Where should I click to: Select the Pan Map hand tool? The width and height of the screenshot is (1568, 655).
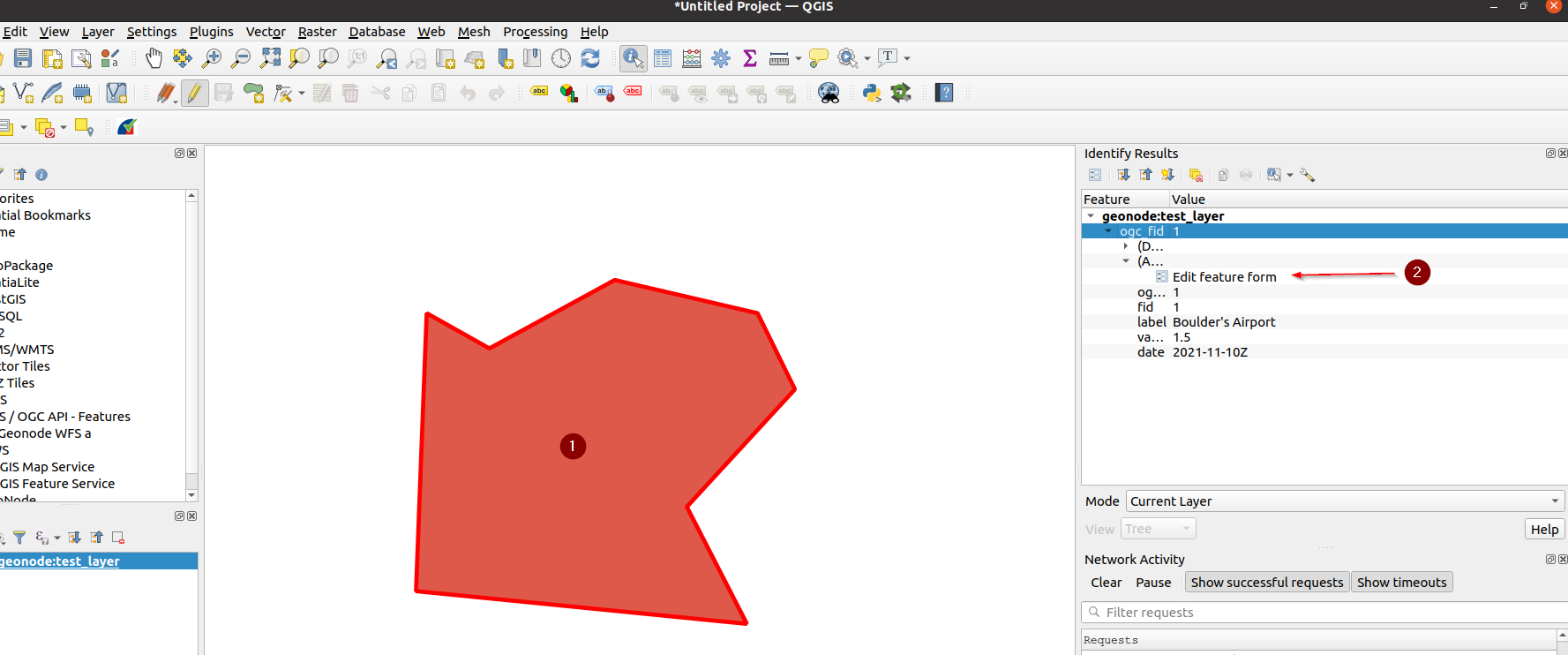[x=154, y=58]
